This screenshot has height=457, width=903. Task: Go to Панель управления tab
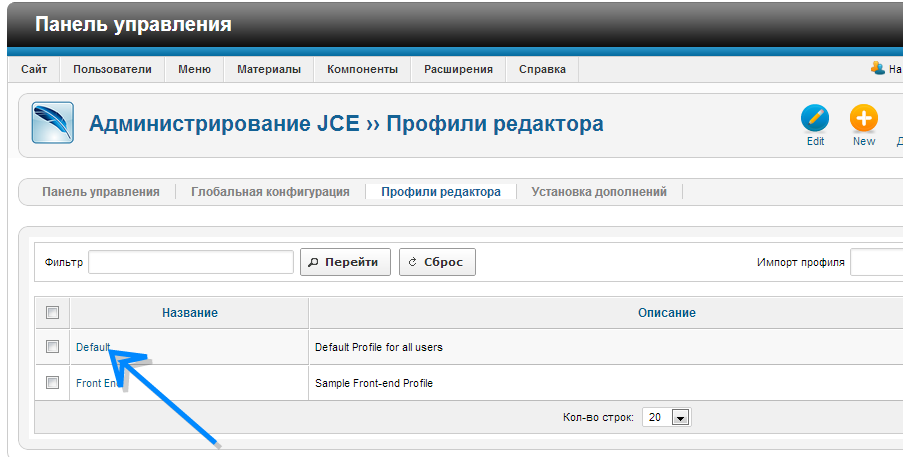[101, 192]
